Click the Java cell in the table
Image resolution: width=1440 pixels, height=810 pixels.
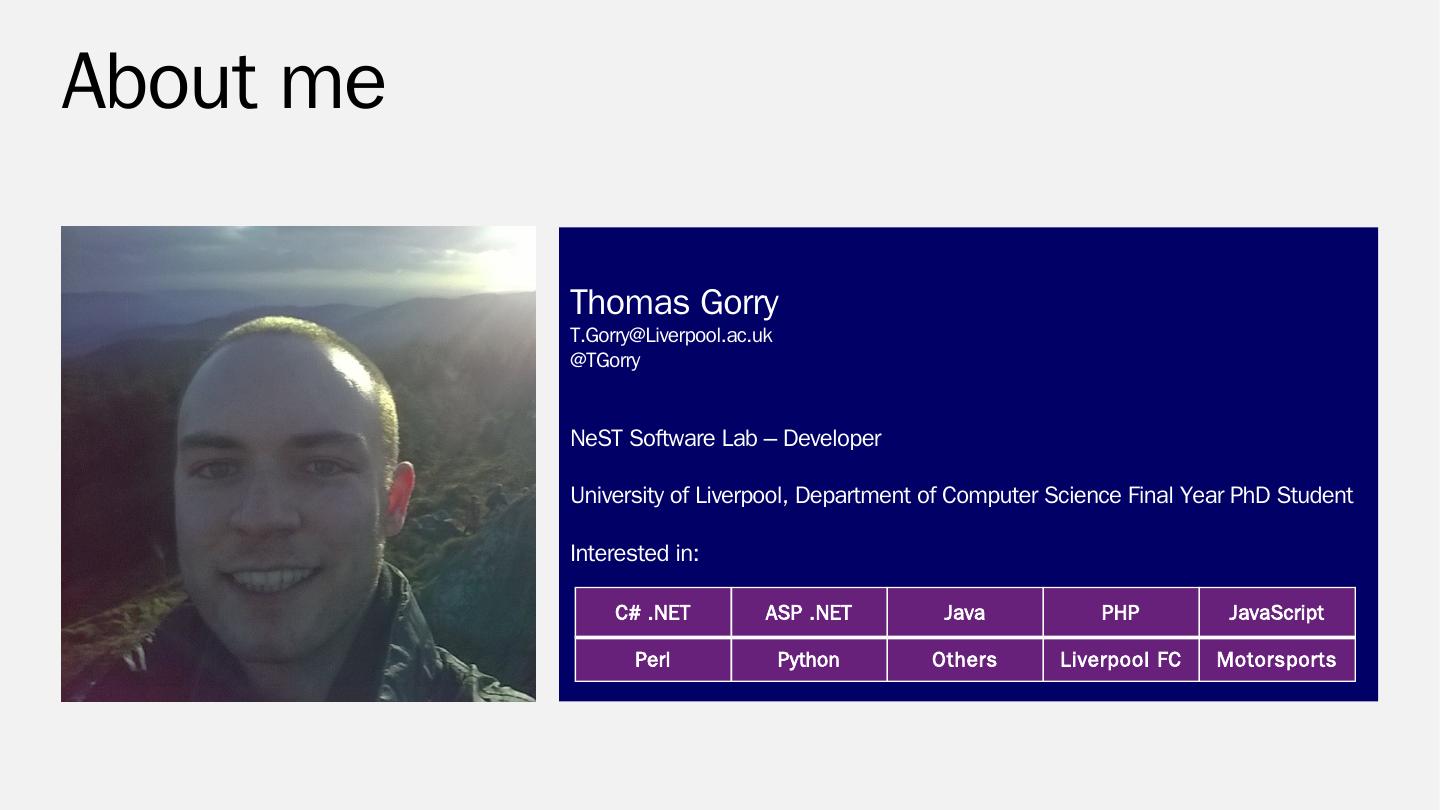965,613
